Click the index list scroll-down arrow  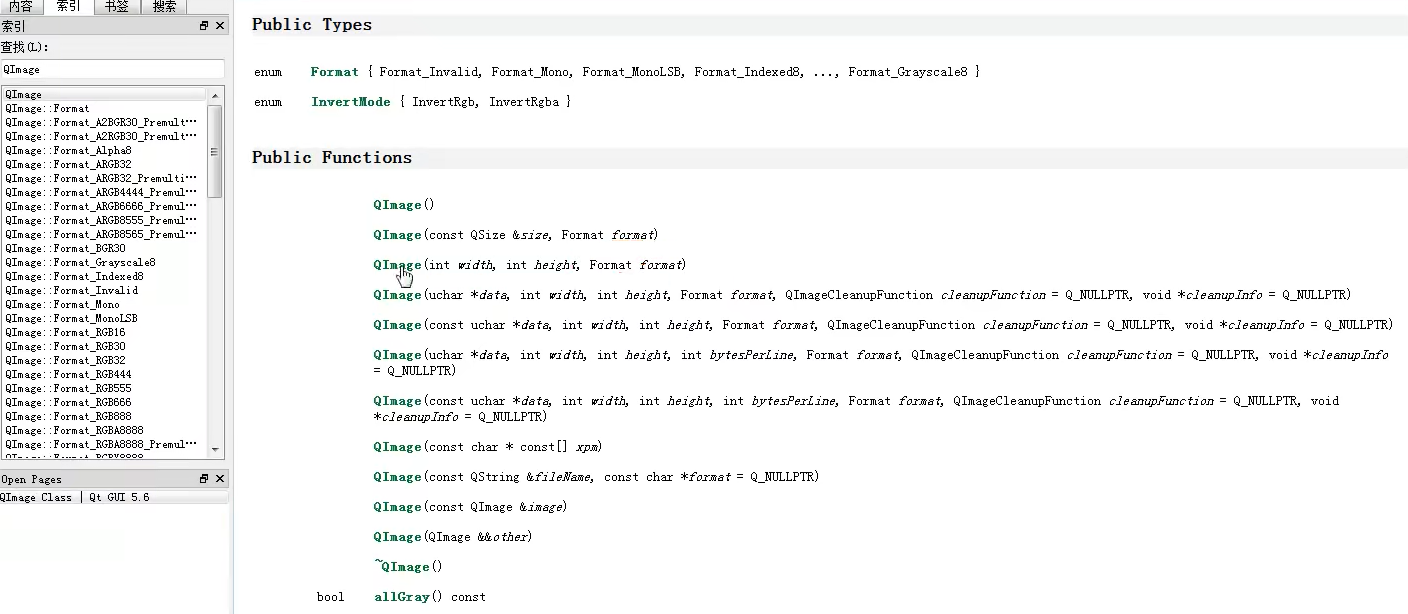click(215, 450)
